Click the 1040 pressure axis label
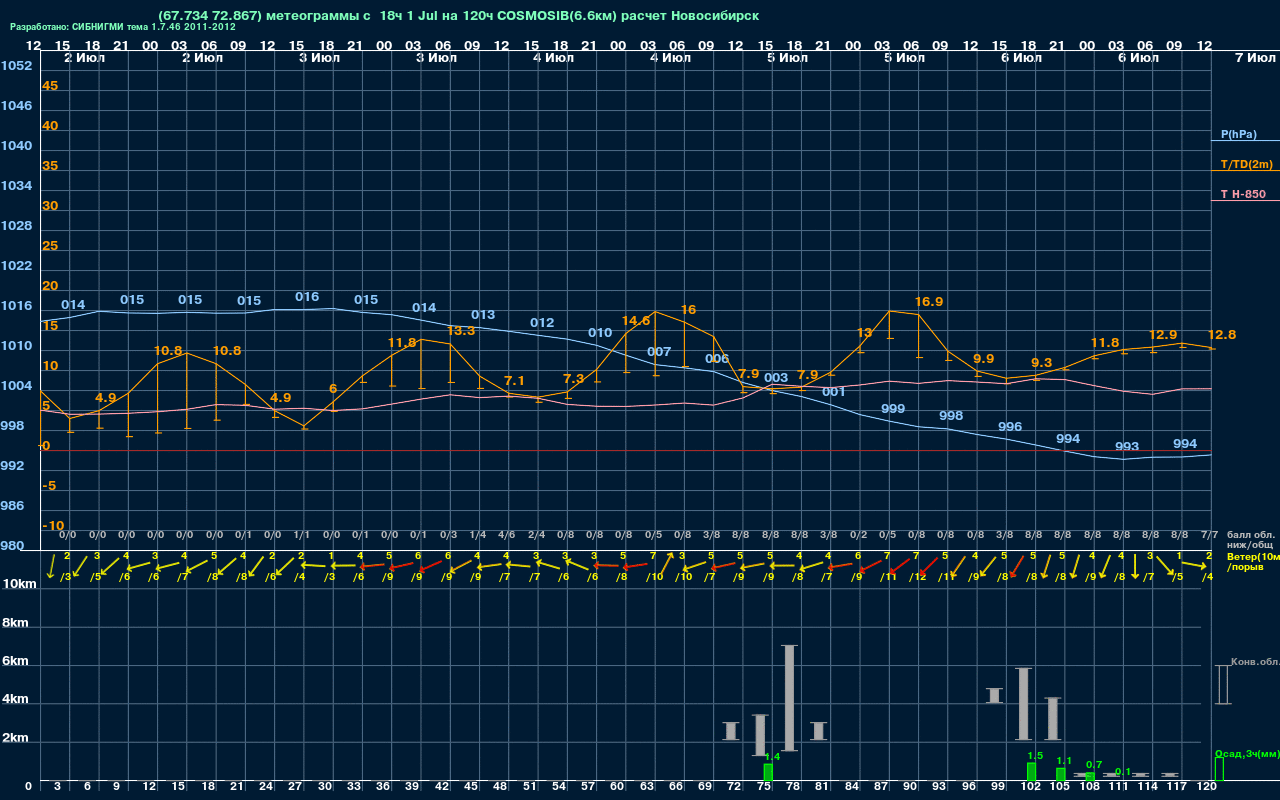This screenshot has width=1280, height=800. click(x=16, y=146)
